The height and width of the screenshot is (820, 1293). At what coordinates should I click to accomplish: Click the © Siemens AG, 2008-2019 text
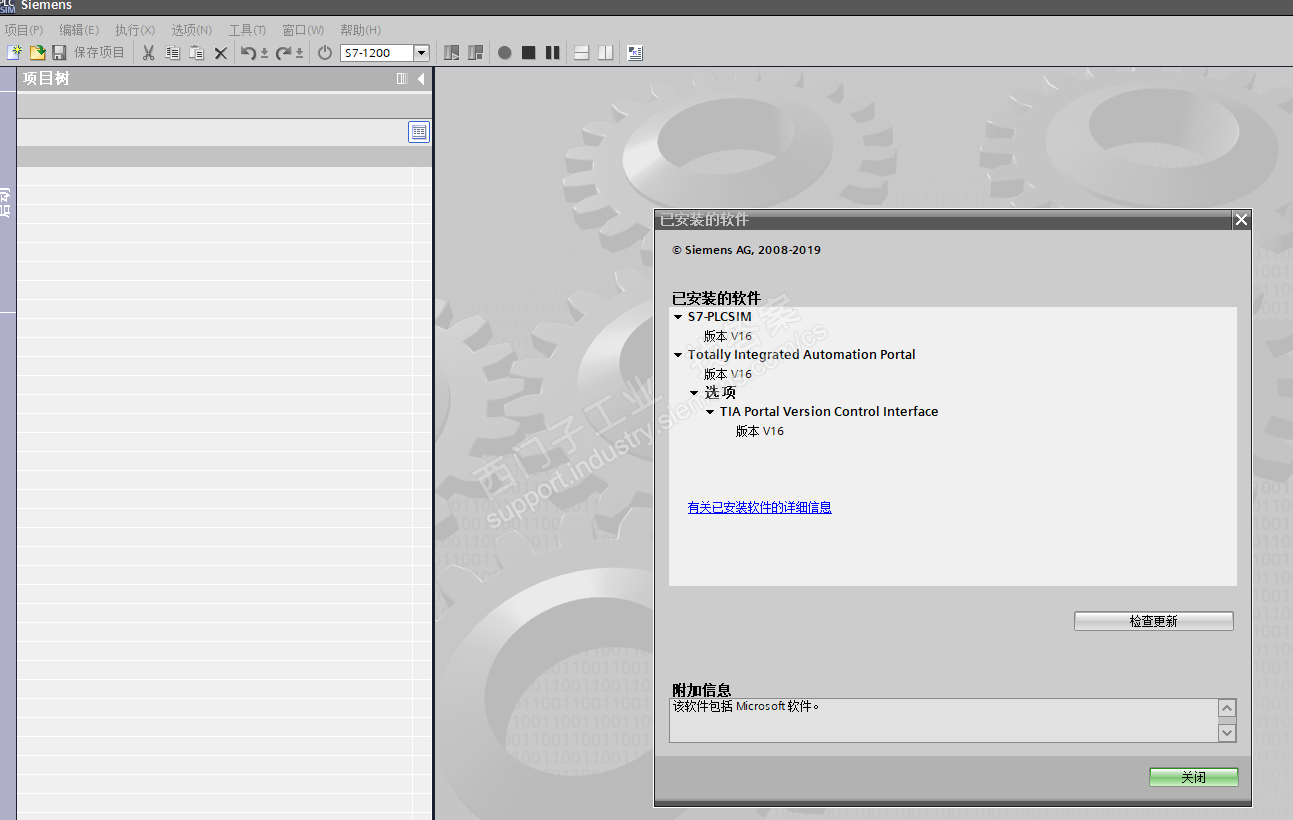point(746,250)
